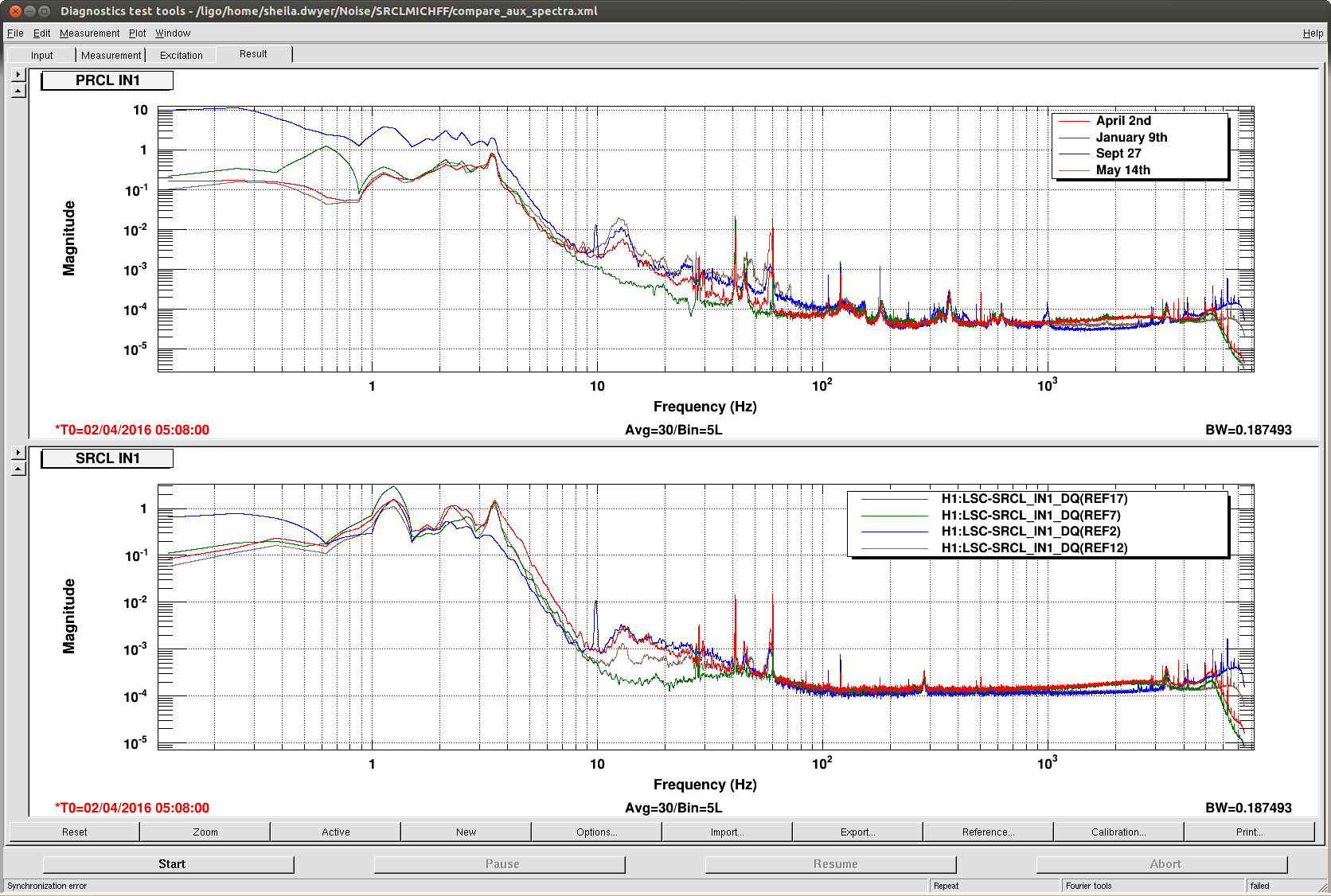
Task: Click the Repeat status bar field
Action: pos(995,886)
